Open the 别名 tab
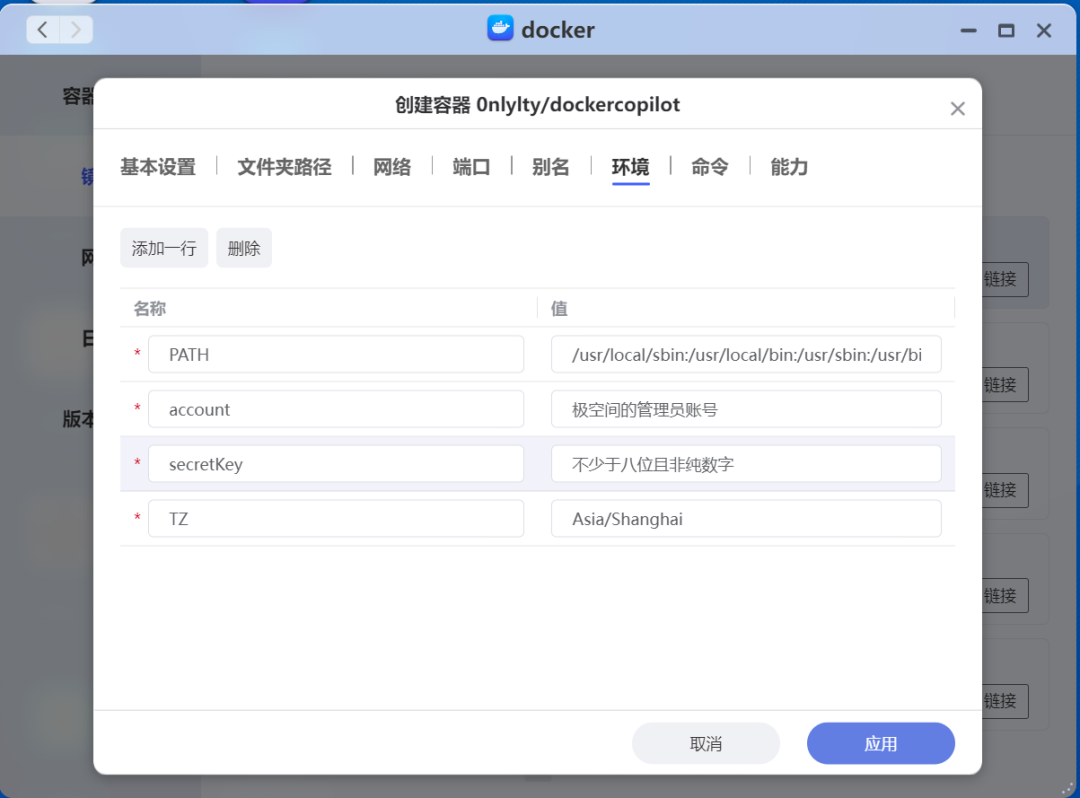 coord(550,167)
